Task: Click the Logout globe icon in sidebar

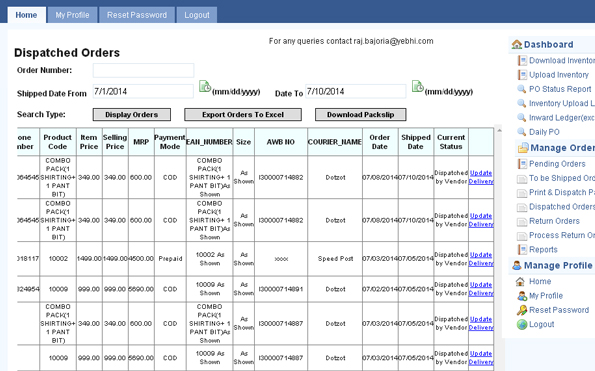Action: (x=522, y=325)
